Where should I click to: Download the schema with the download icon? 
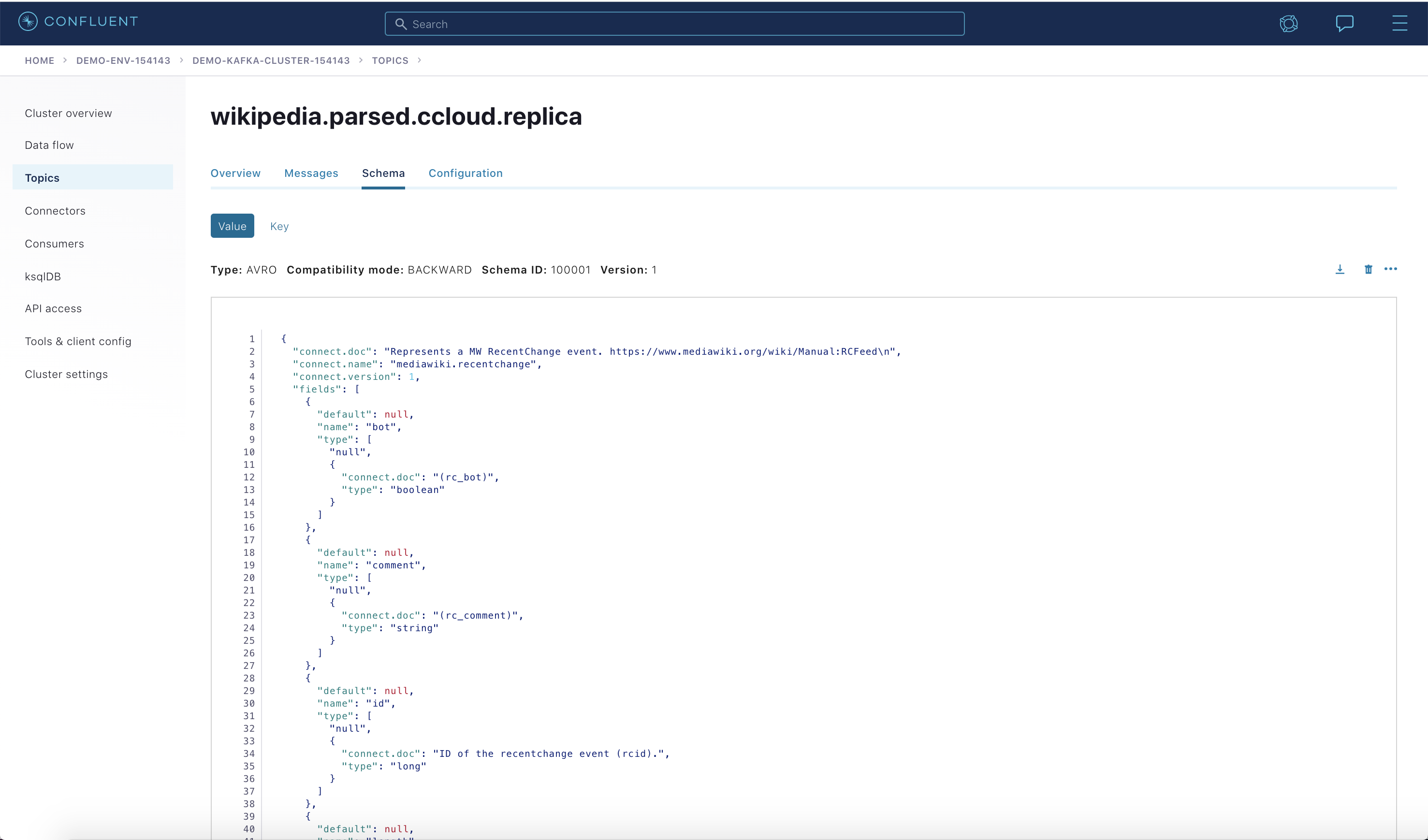click(1340, 270)
